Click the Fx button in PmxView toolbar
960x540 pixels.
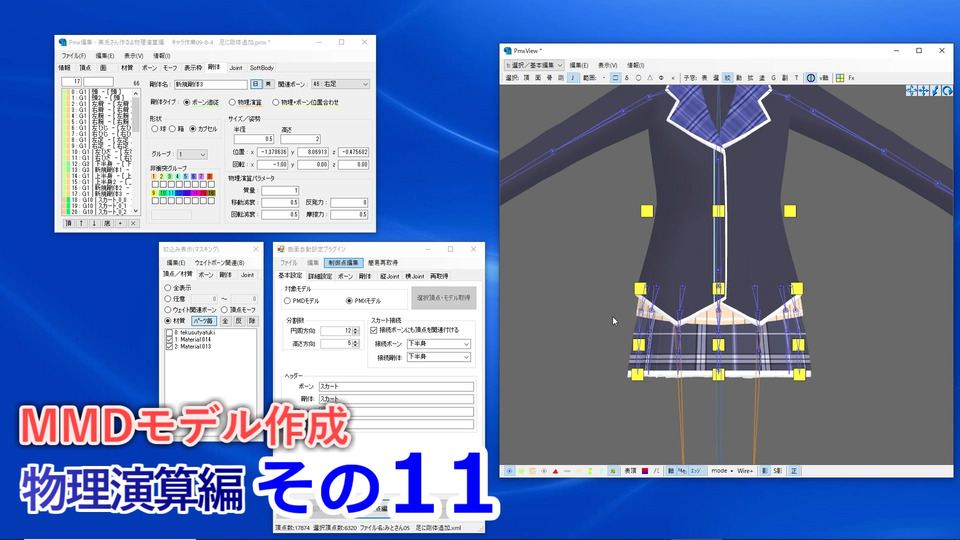coord(852,78)
